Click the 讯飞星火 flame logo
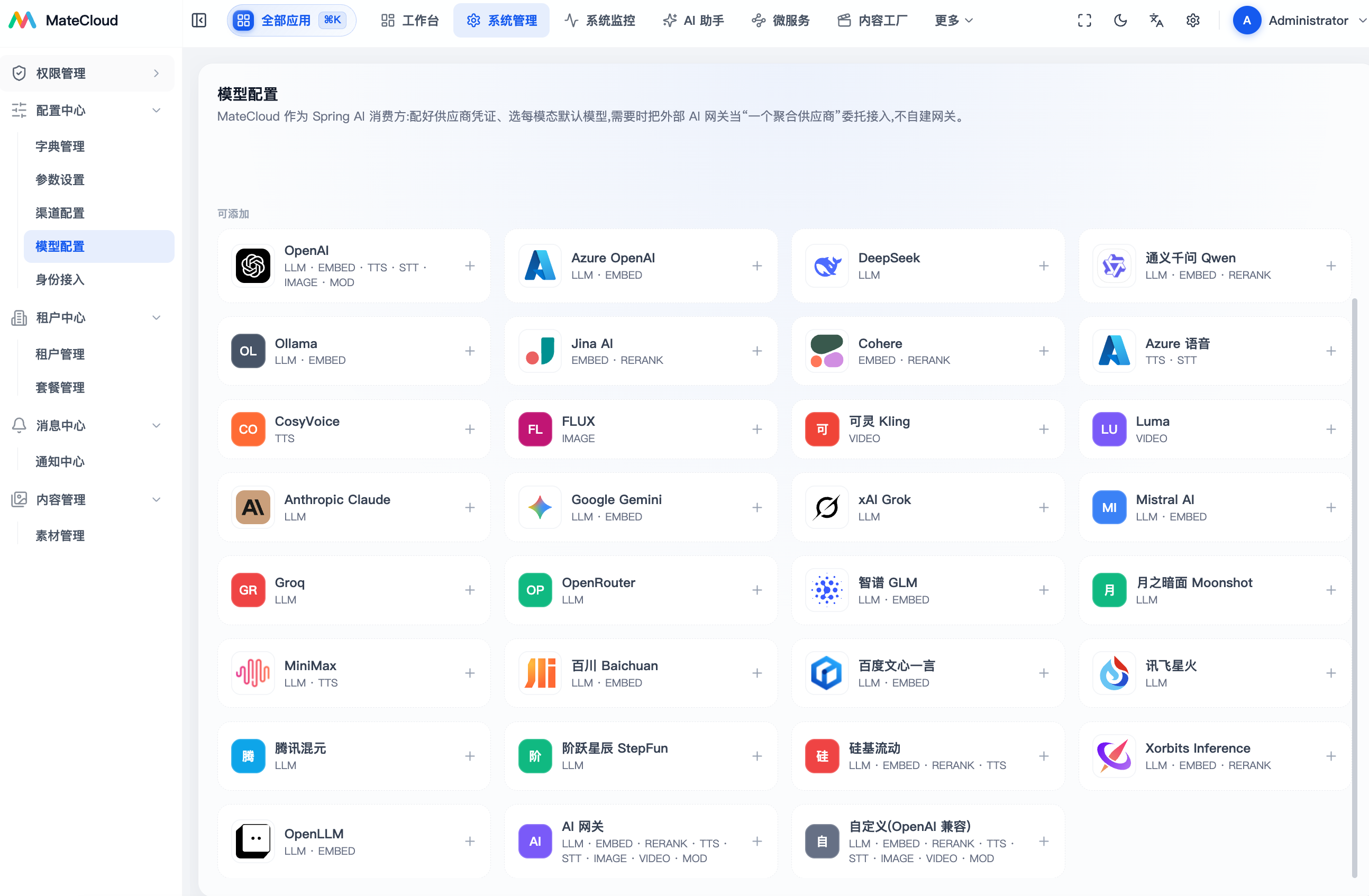 1114,673
